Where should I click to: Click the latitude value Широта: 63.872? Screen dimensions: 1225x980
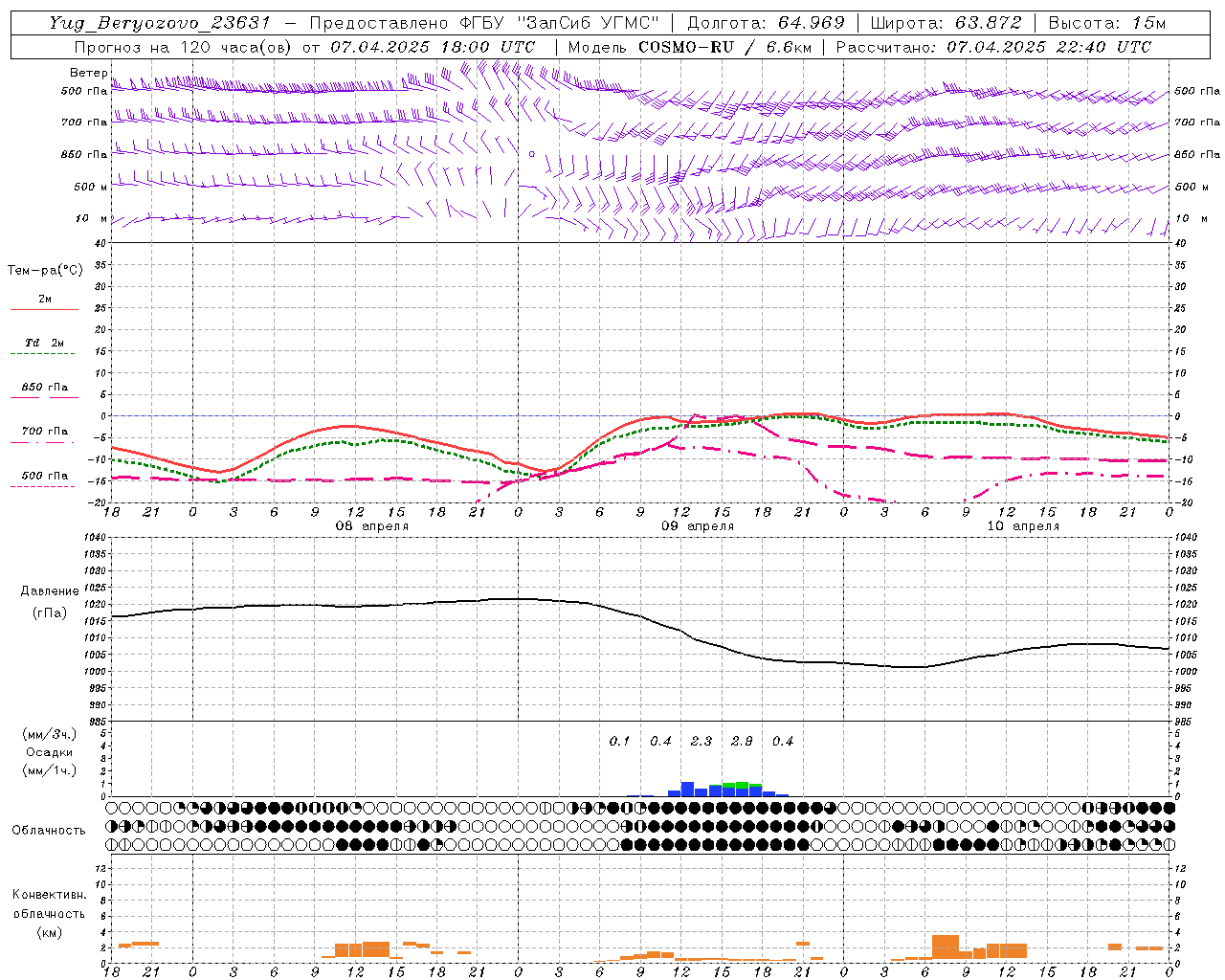tap(946, 23)
